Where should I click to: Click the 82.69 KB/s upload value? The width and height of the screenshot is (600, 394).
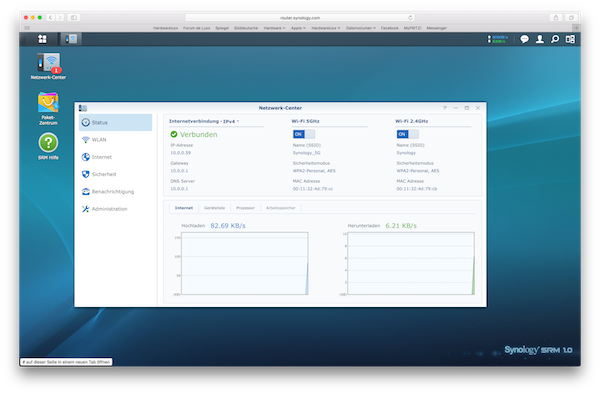click(228, 226)
